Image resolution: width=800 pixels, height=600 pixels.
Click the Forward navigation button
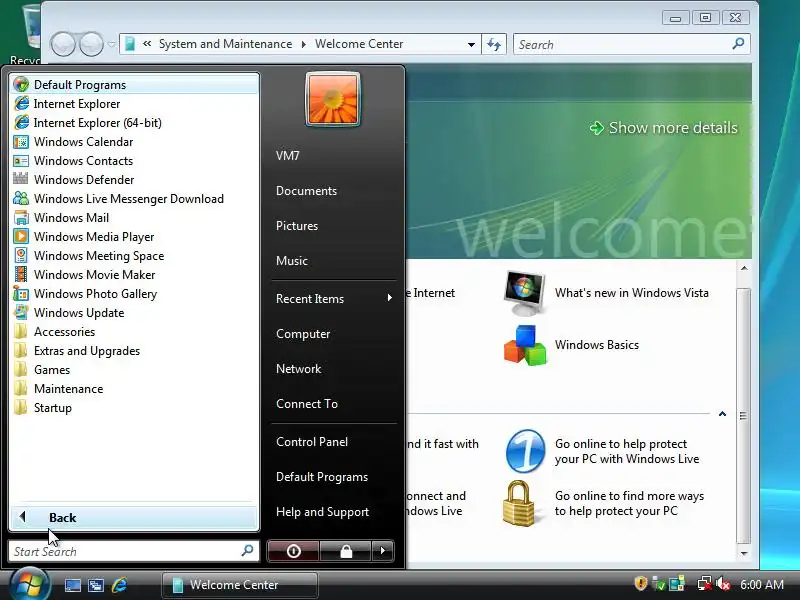pyautogui.click(x=91, y=44)
